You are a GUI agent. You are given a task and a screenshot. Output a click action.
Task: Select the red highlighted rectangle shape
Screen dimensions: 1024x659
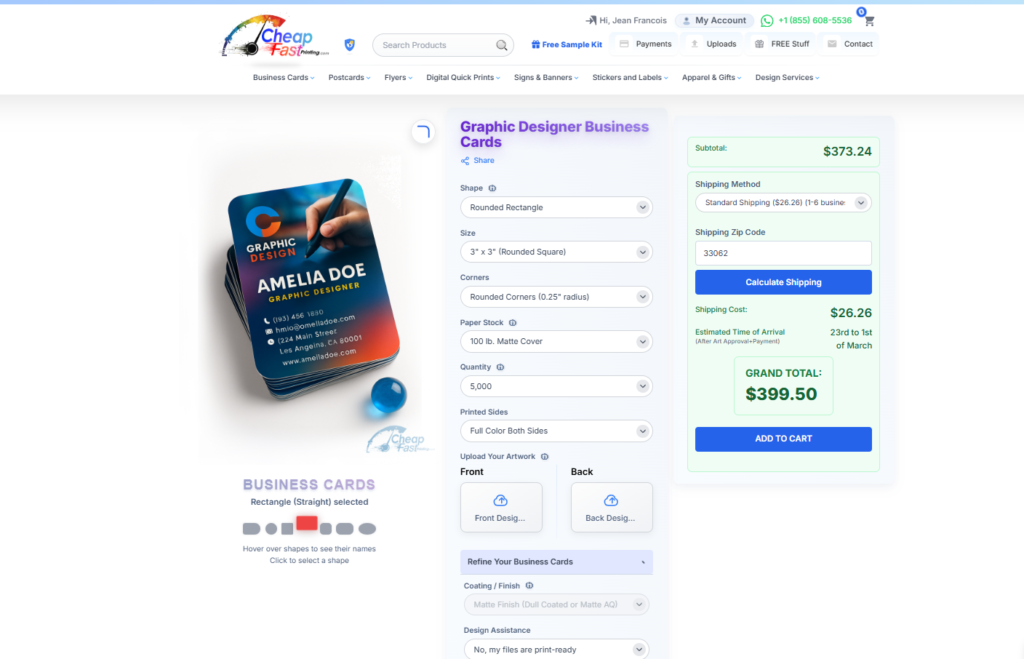[306, 523]
